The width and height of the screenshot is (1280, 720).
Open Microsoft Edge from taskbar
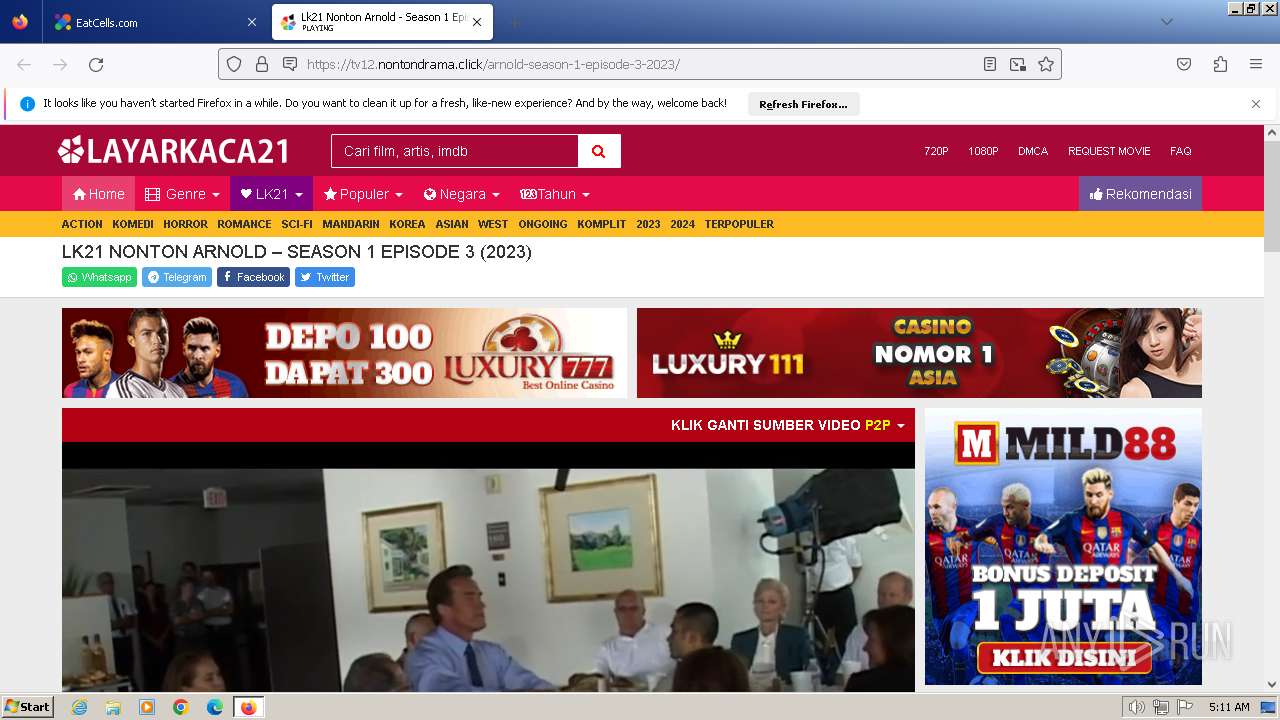click(x=215, y=707)
